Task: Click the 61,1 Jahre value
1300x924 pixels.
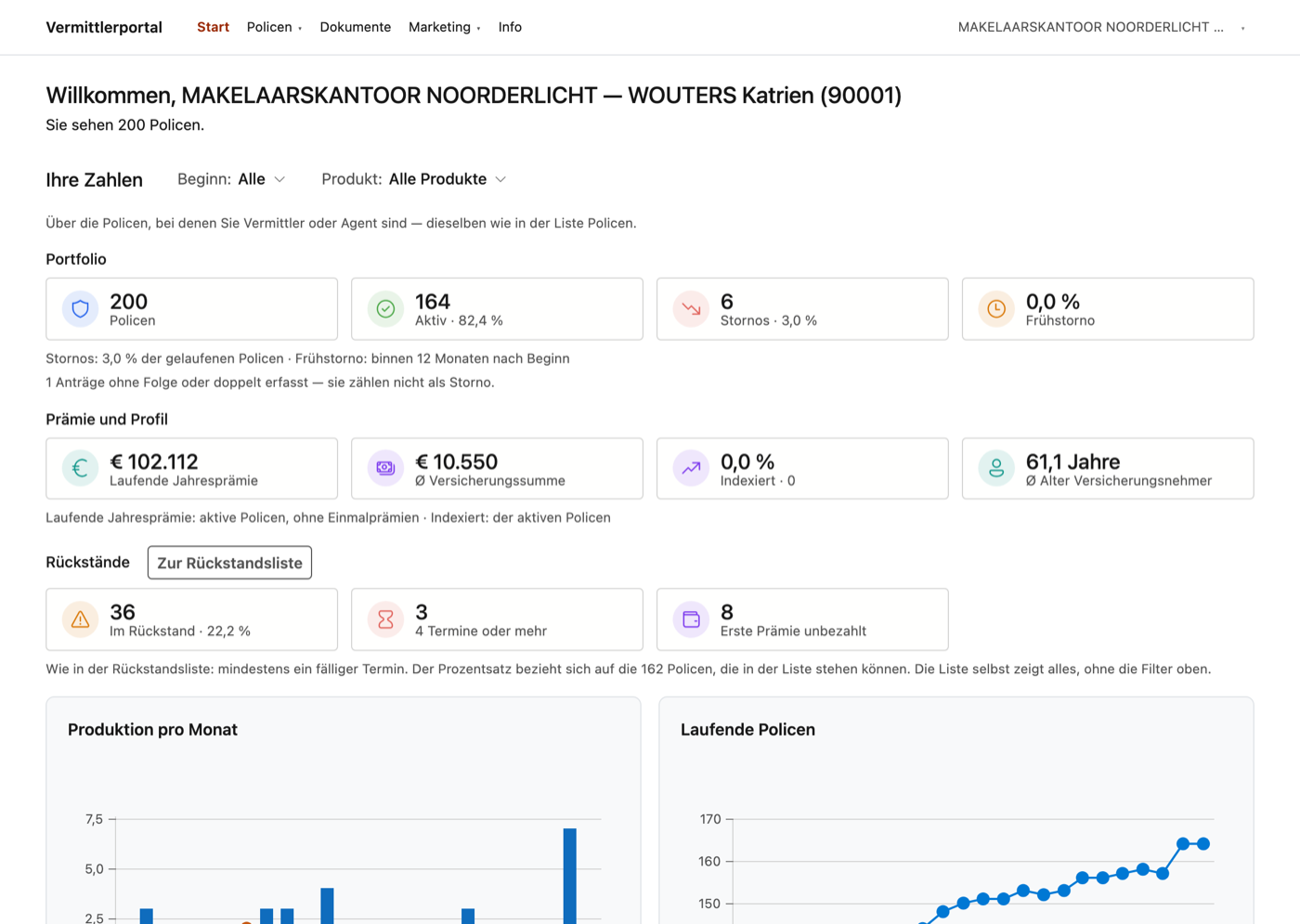Action: pos(1072,462)
